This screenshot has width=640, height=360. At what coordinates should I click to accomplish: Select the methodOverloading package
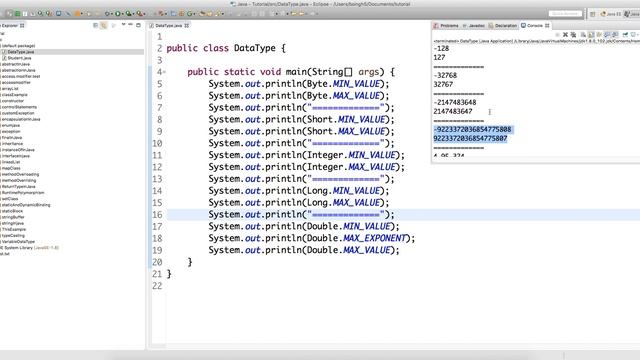click(20, 174)
